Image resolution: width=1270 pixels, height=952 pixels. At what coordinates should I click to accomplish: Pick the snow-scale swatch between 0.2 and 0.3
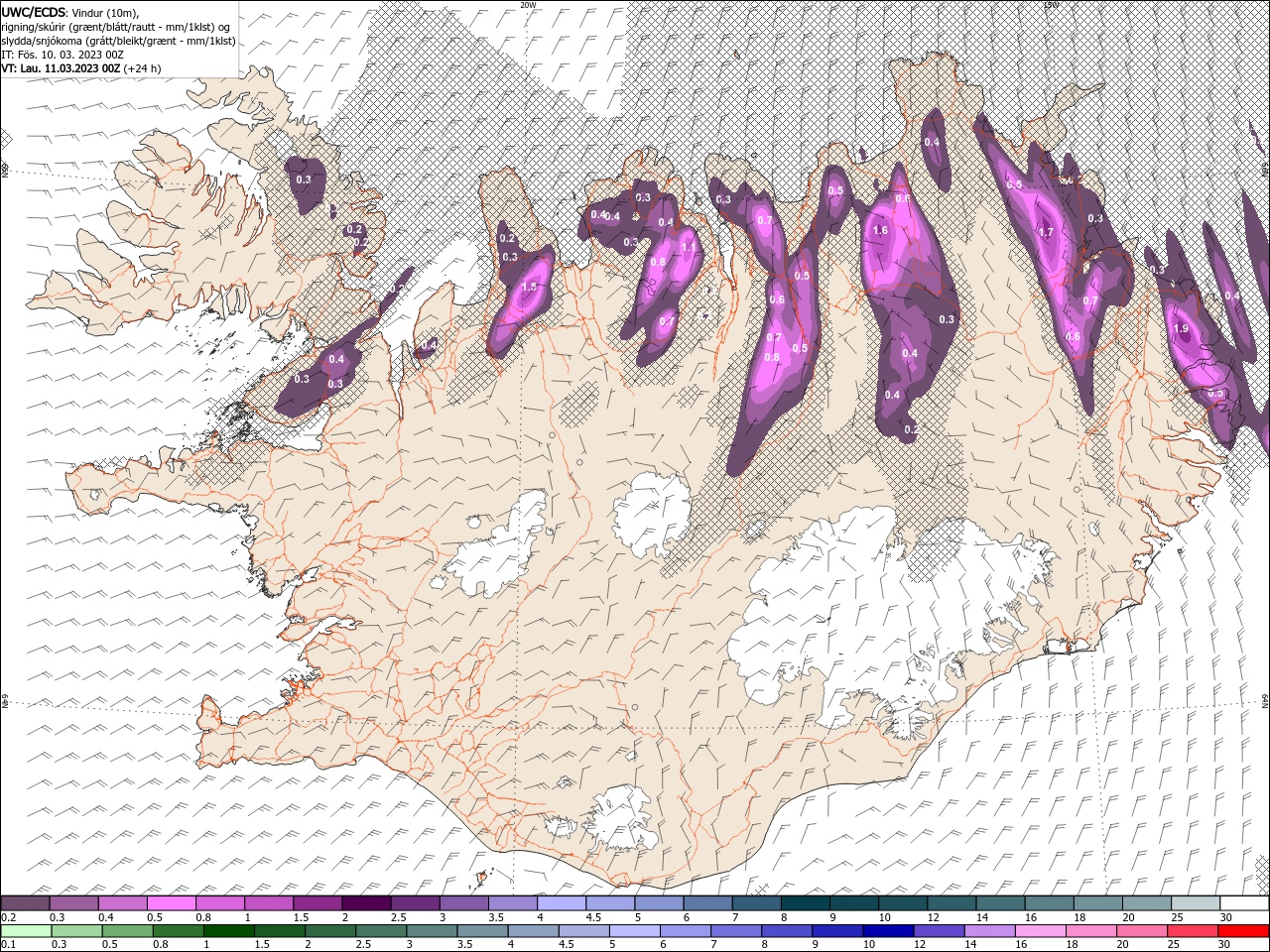point(25,903)
